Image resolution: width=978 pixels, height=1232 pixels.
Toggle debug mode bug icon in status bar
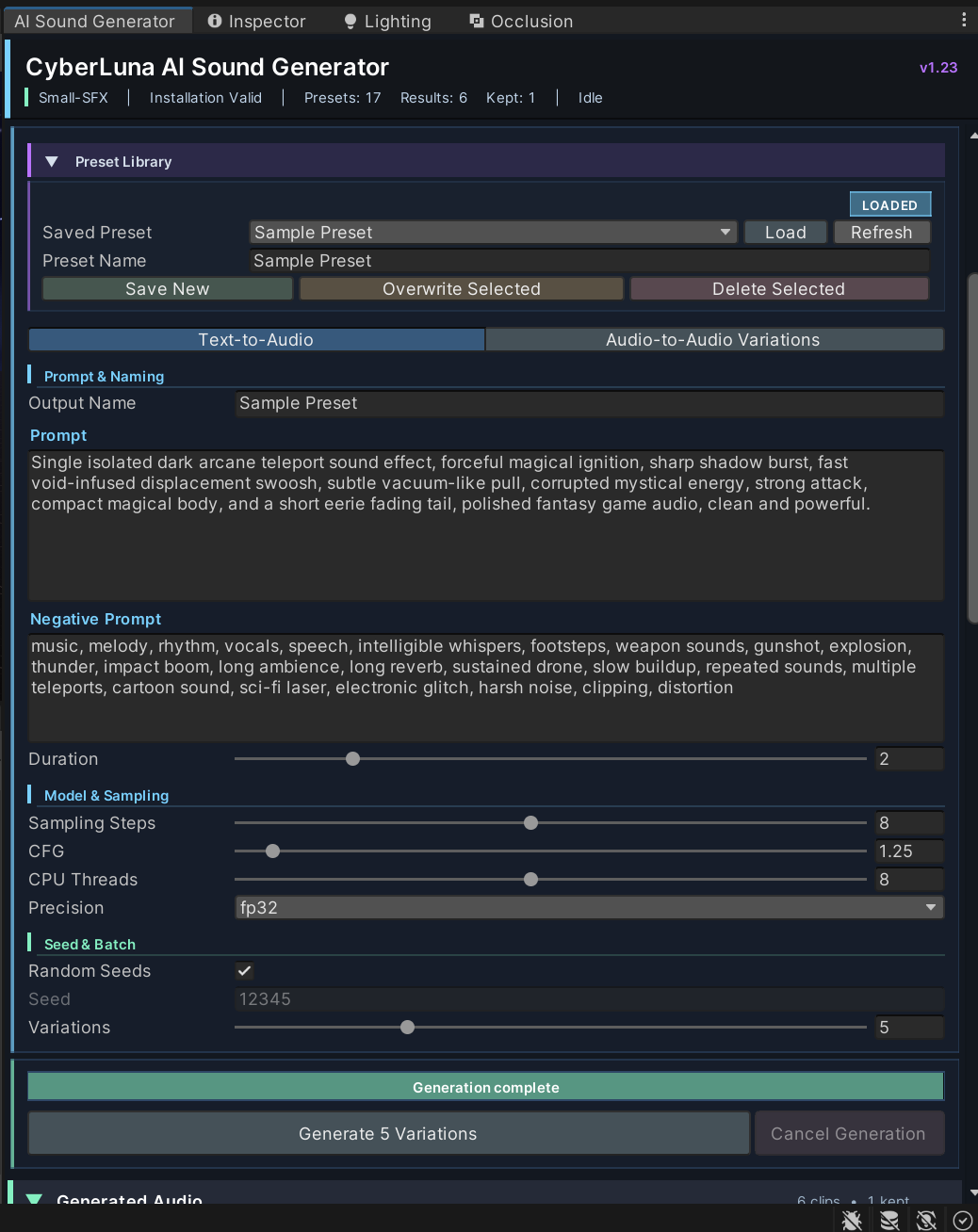point(852,1221)
